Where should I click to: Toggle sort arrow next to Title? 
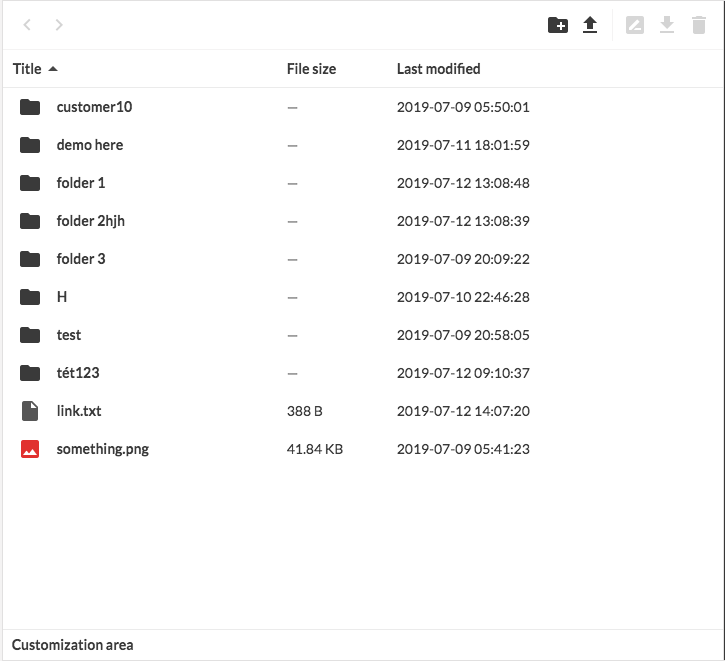53,69
